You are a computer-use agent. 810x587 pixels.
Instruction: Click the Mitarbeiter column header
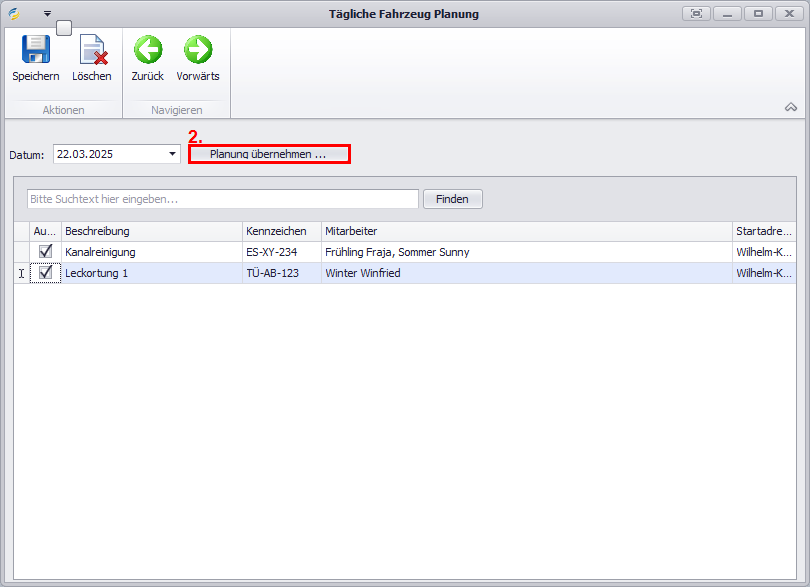526,231
